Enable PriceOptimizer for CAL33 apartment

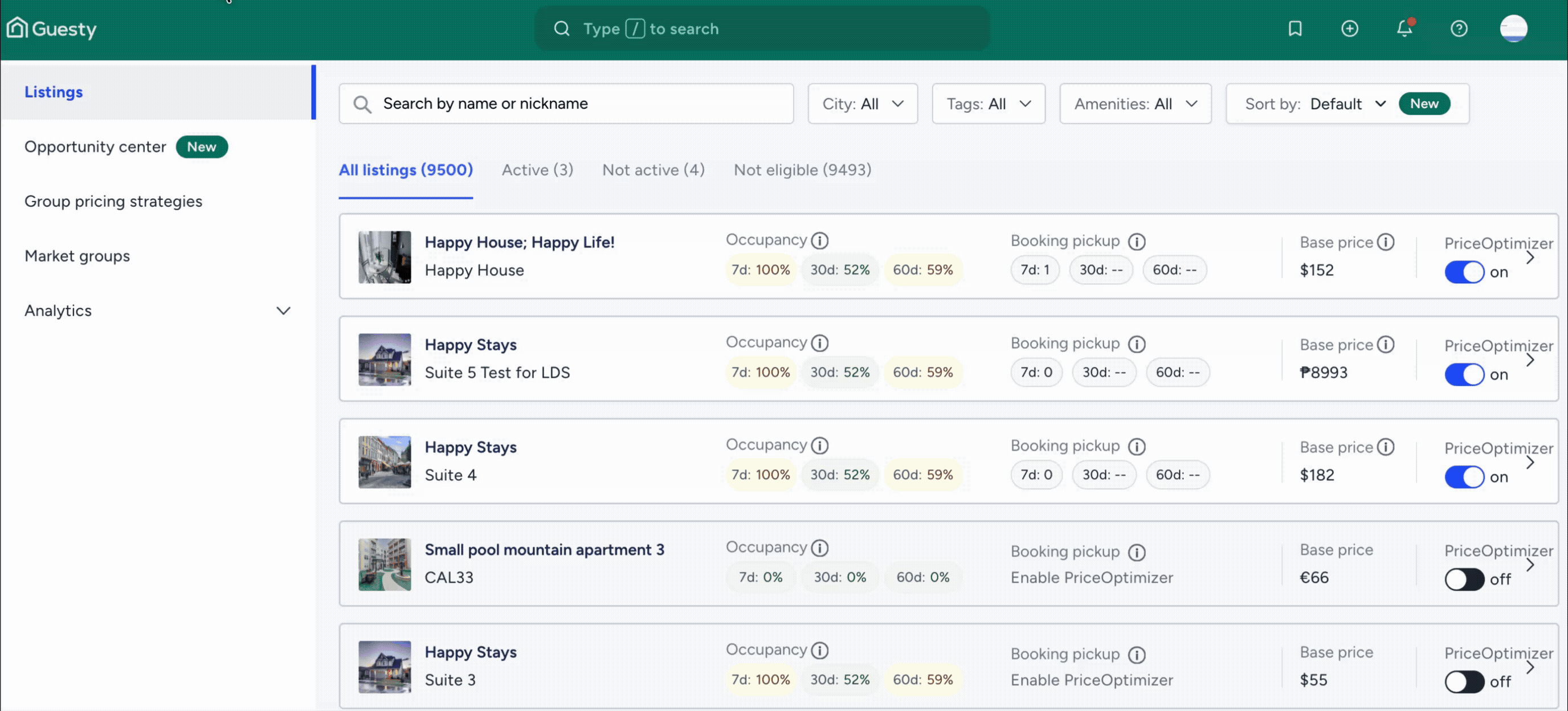coord(1464,579)
